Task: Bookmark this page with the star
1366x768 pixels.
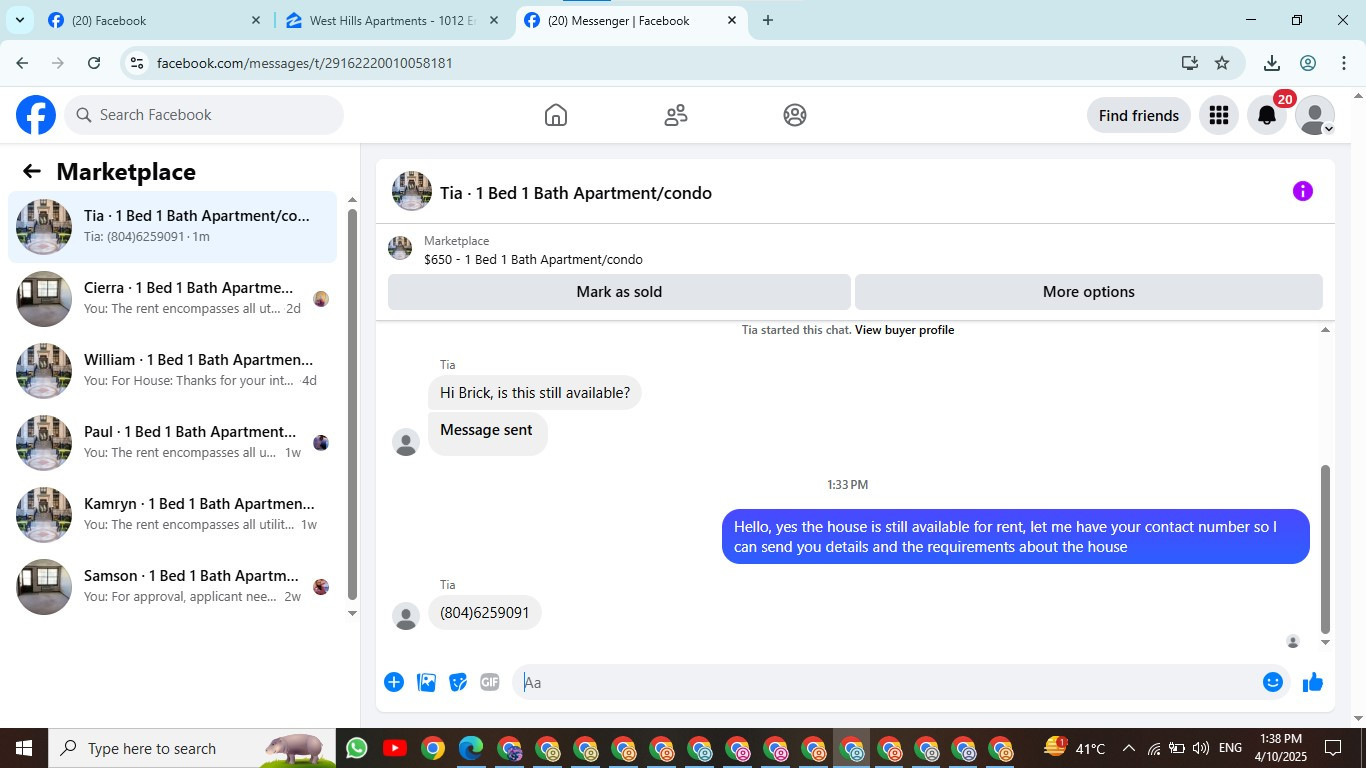Action: point(1222,63)
